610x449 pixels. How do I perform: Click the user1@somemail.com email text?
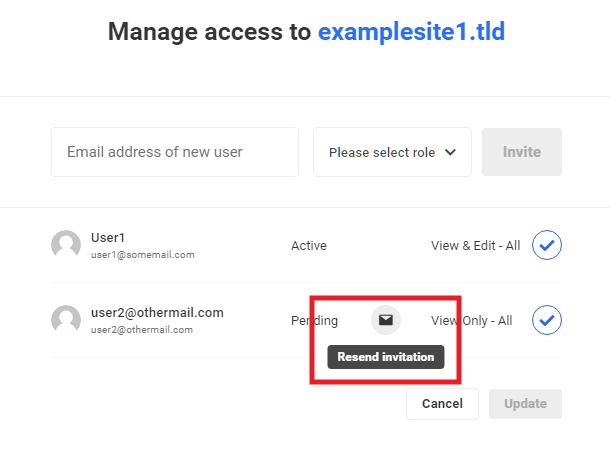pyautogui.click(x=142, y=255)
